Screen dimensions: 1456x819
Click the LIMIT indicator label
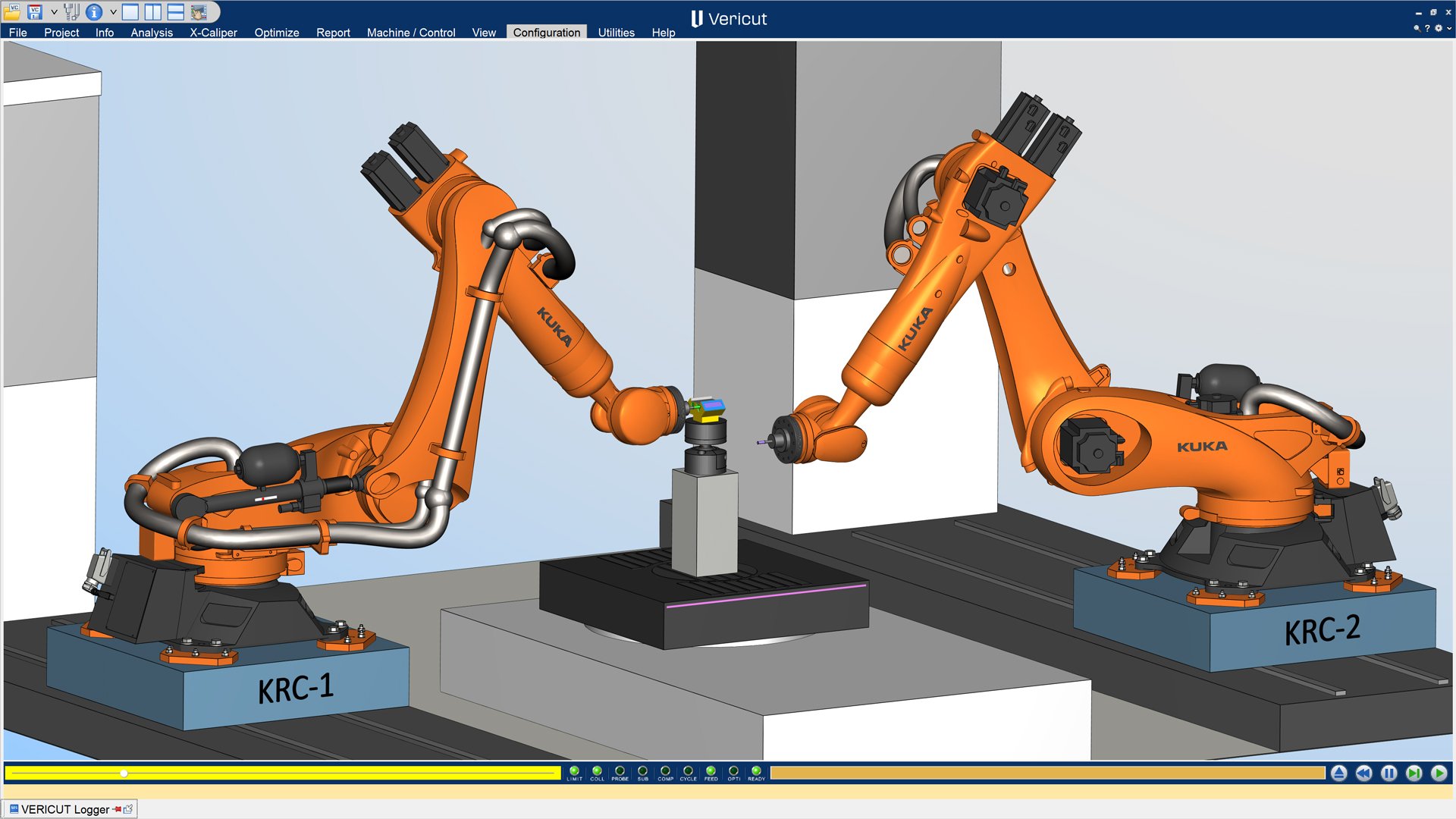[574, 779]
